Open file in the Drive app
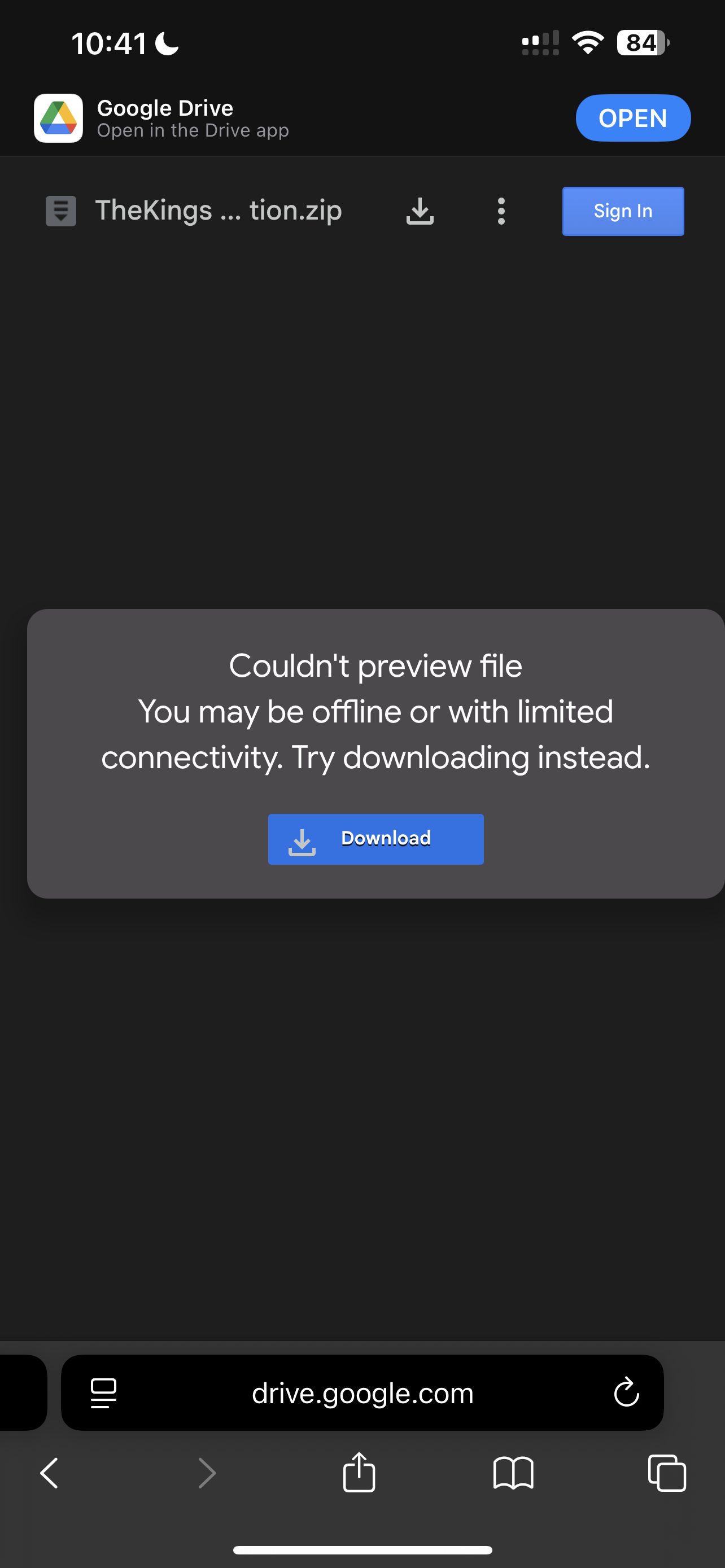 point(633,118)
